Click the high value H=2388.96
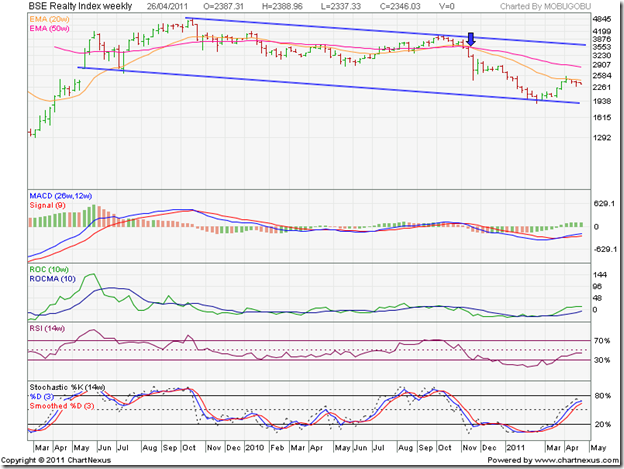This screenshot has height=469, width=624. click(x=282, y=6)
